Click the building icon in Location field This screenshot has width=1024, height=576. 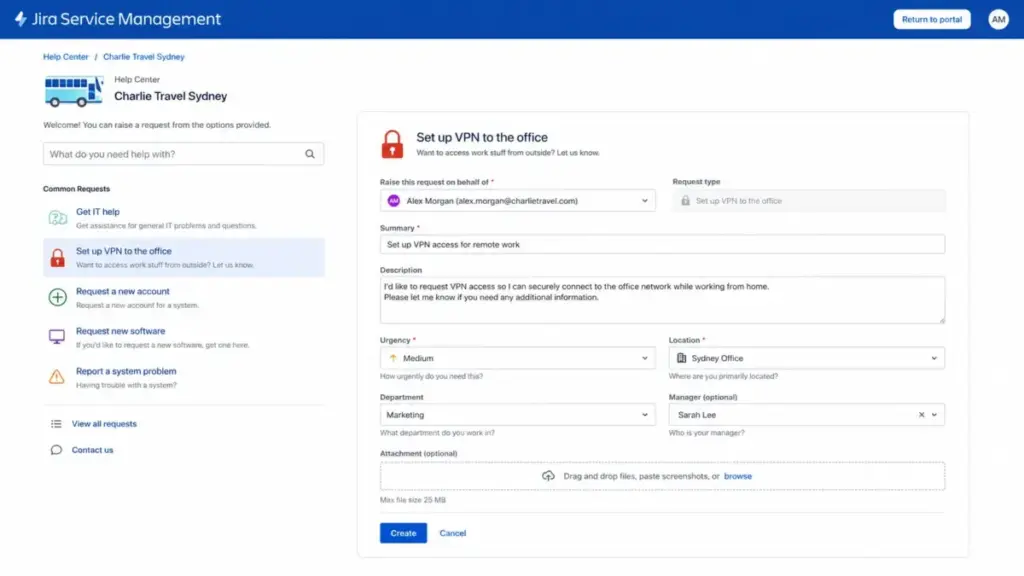point(681,359)
